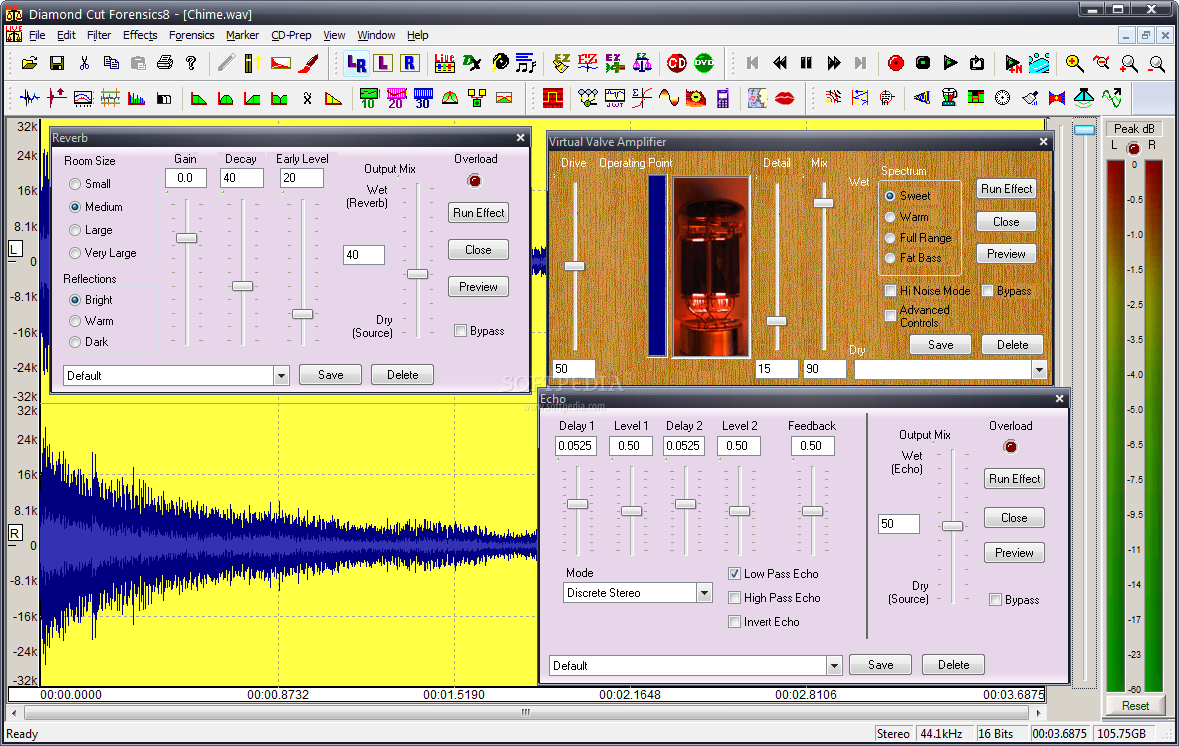Click the red paintbrush tool icon
This screenshot has height=746, width=1179.
pos(308,63)
